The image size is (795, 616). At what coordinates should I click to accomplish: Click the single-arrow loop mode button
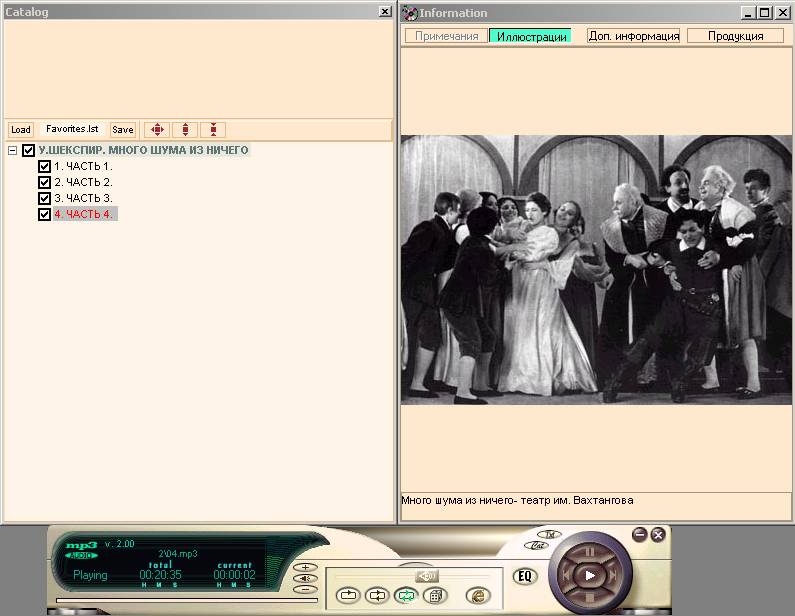tap(348, 595)
